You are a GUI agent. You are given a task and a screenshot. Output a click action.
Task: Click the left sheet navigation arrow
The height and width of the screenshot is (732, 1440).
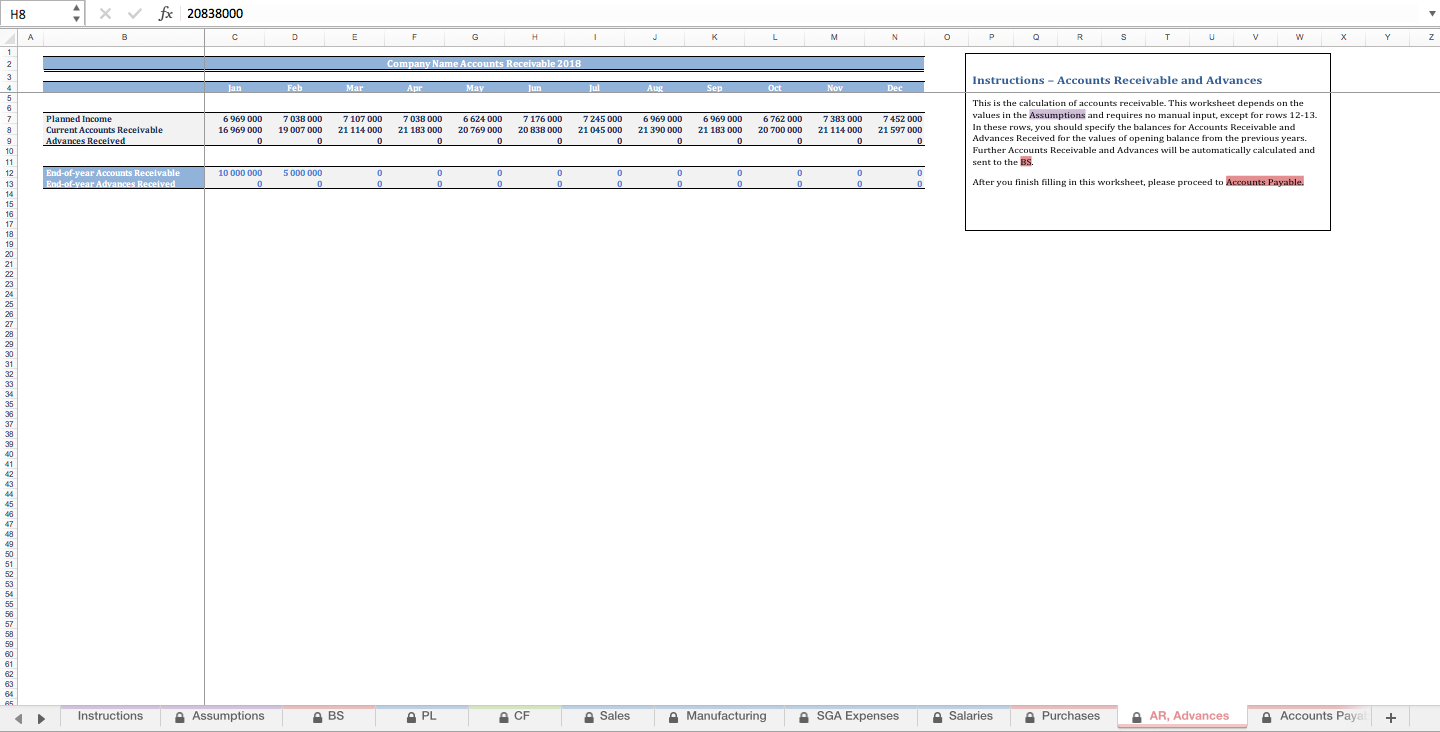pyautogui.click(x=17, y=717)
